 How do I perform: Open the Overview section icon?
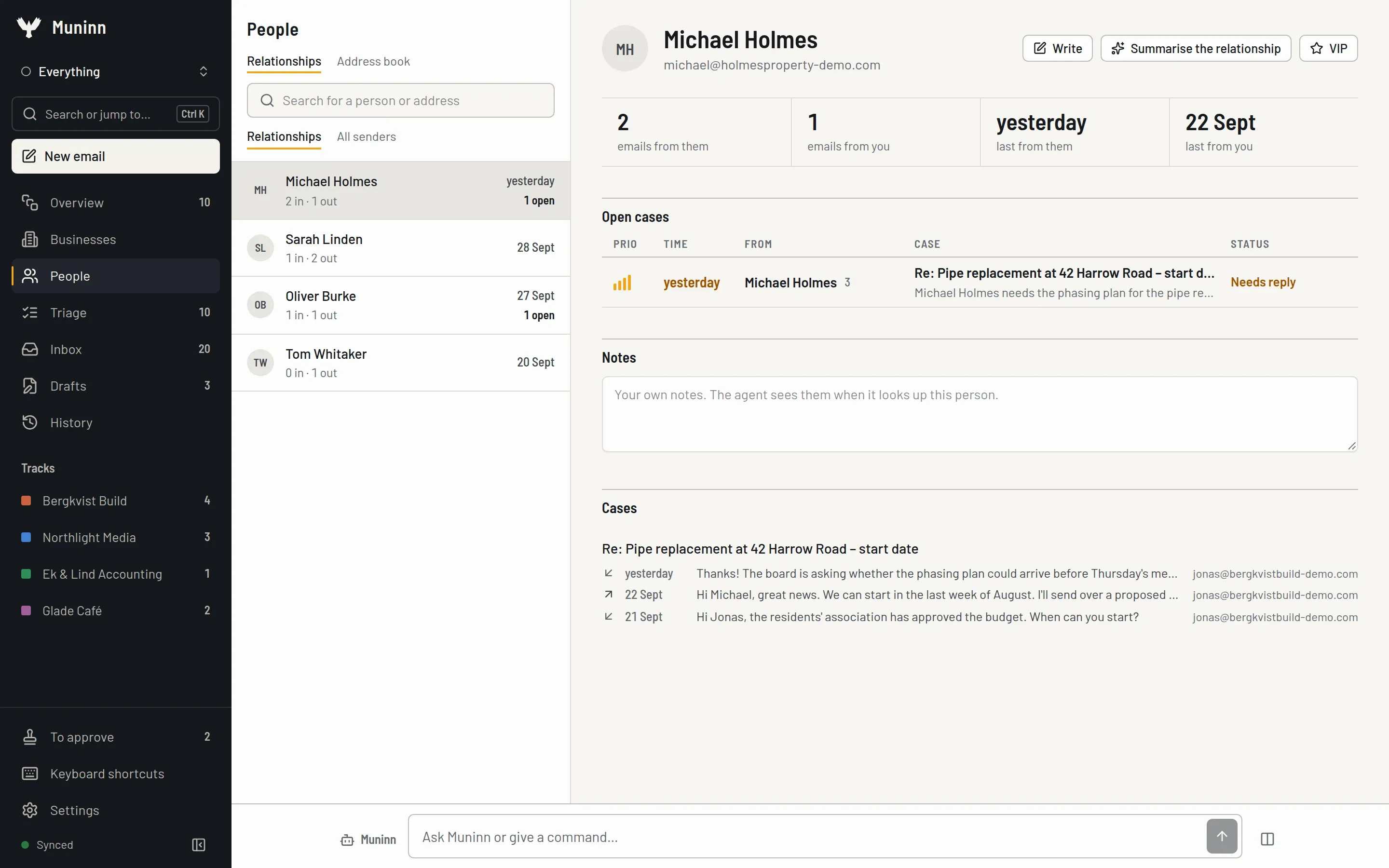click(x=30, y=202)
